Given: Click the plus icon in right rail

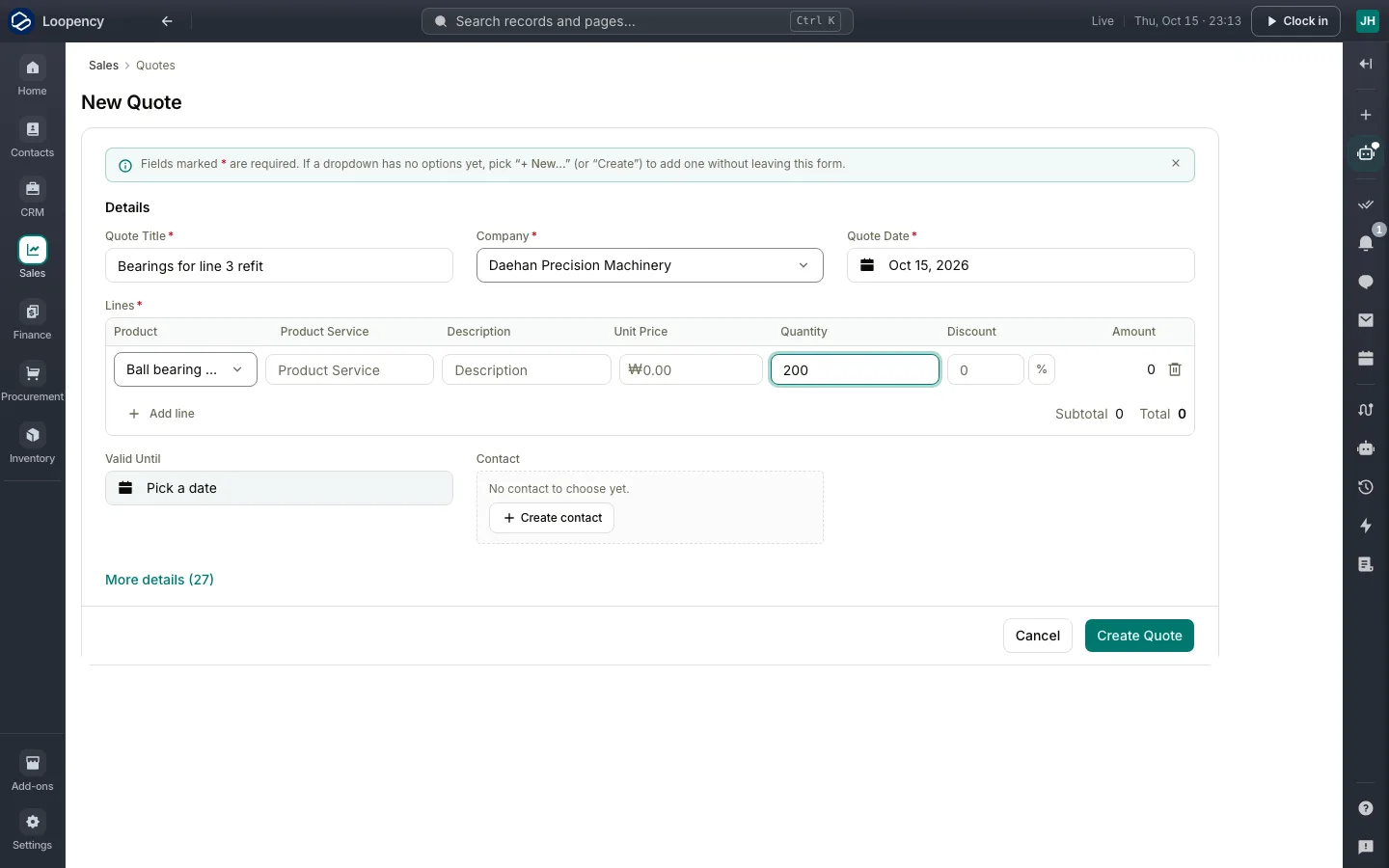Looking at the screenshot, I should pos(1366,115).
